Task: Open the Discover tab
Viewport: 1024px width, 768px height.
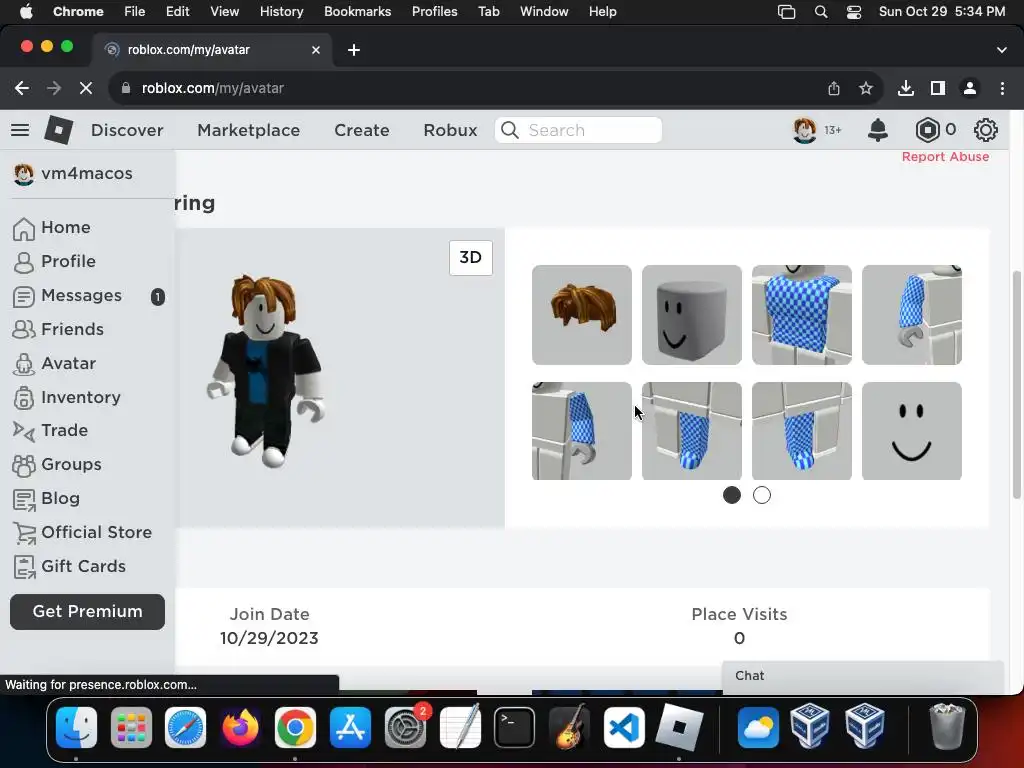Action: 127,130
